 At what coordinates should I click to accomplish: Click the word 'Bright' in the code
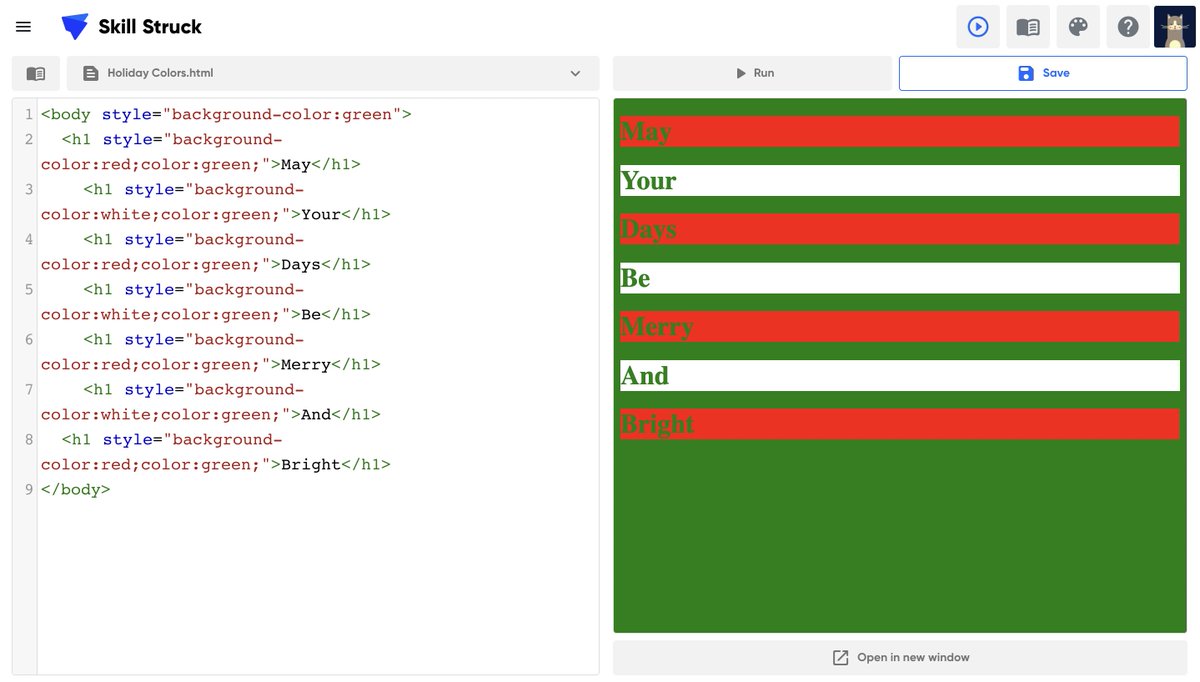pos(311,464)
